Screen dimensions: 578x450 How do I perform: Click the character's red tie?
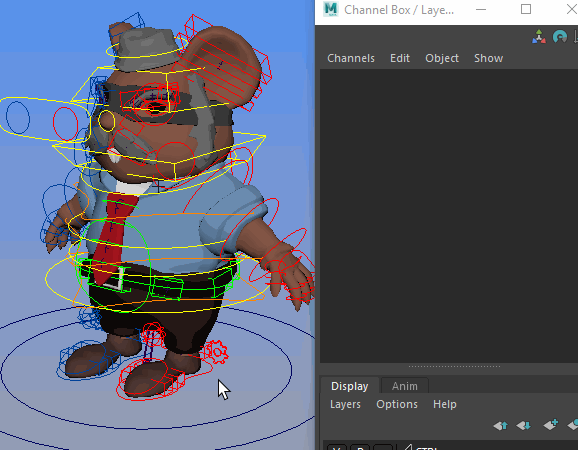point(114,236)
